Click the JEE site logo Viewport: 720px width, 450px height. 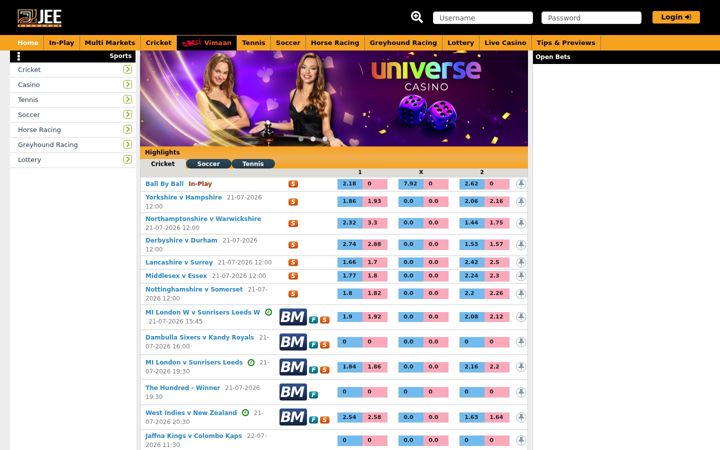[39, 18]
